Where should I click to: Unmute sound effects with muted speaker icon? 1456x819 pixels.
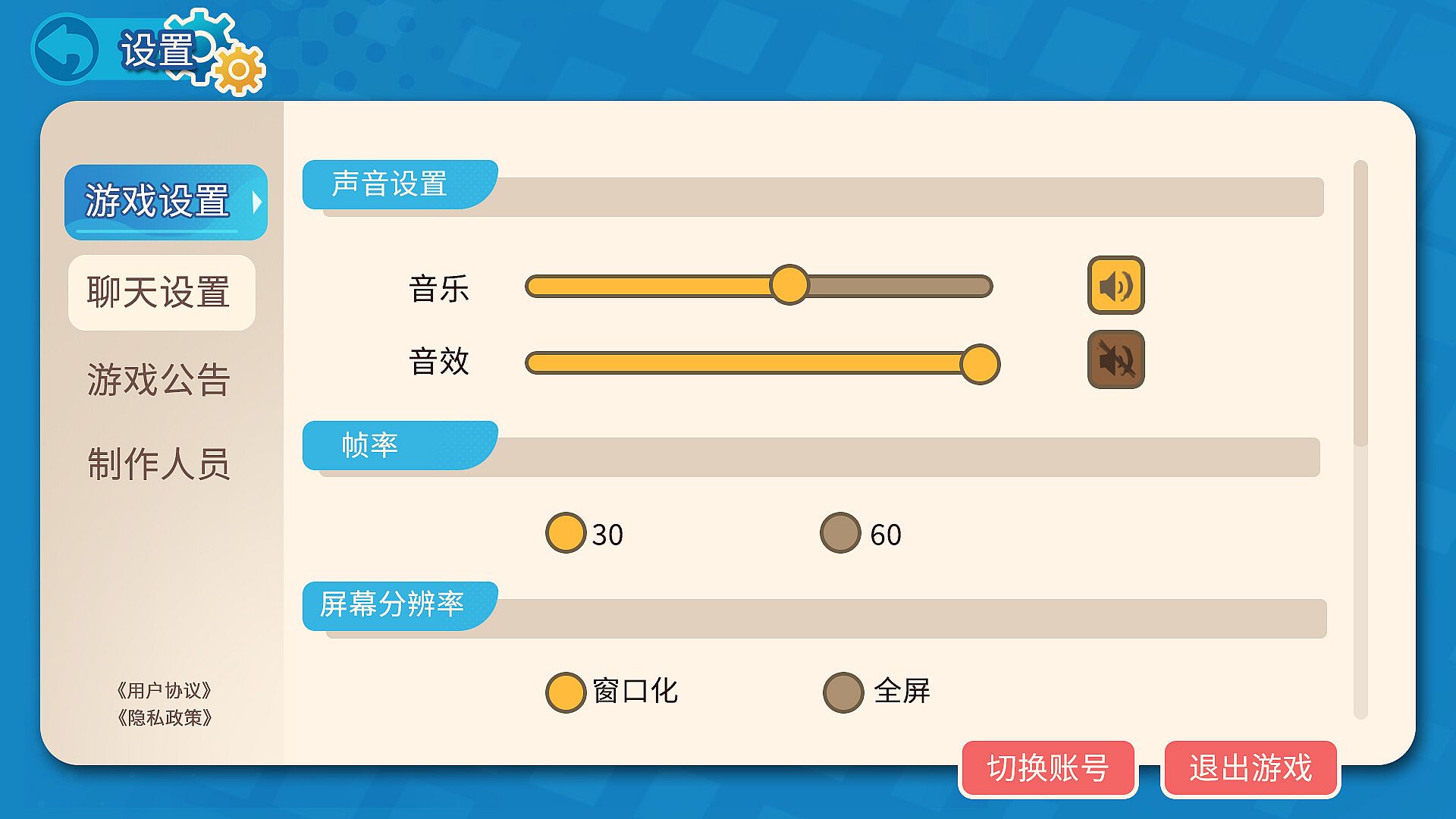pyautogui.click(x=1116, y=359)
